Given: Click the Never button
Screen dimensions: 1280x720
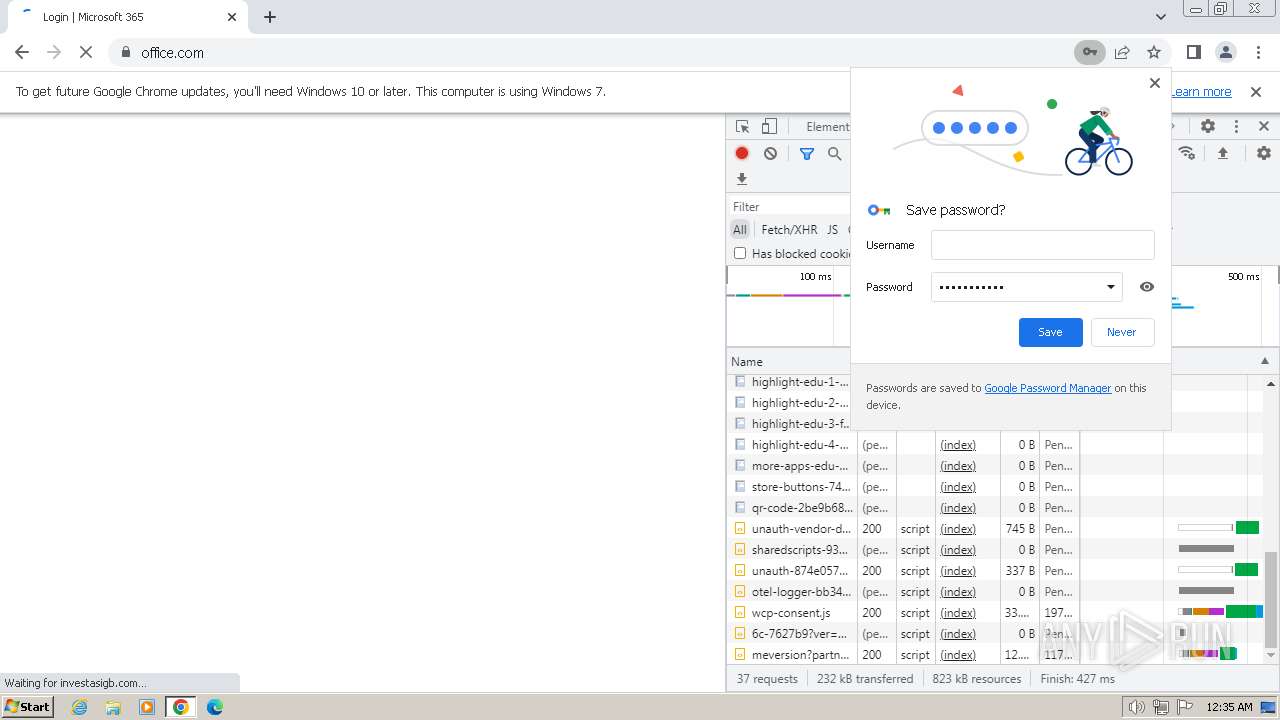Looking at the screenshot, I should tap(1121, 332).
